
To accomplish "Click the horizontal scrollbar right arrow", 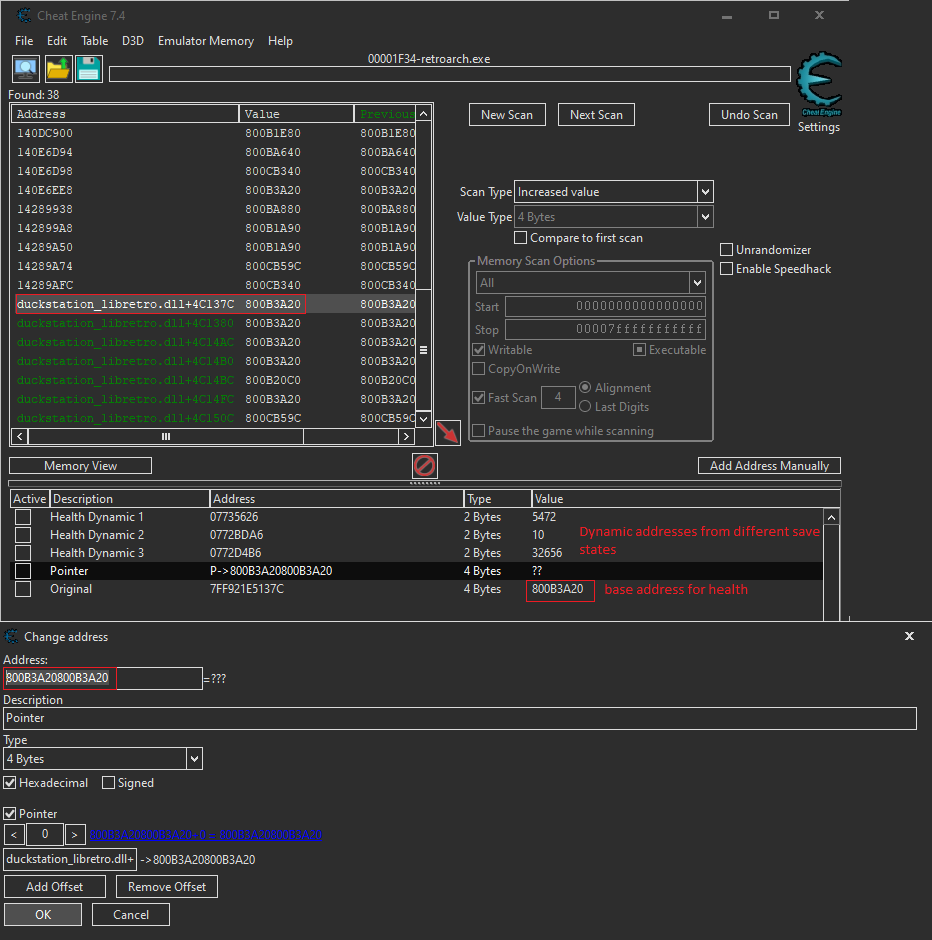I will pos(406,436).
